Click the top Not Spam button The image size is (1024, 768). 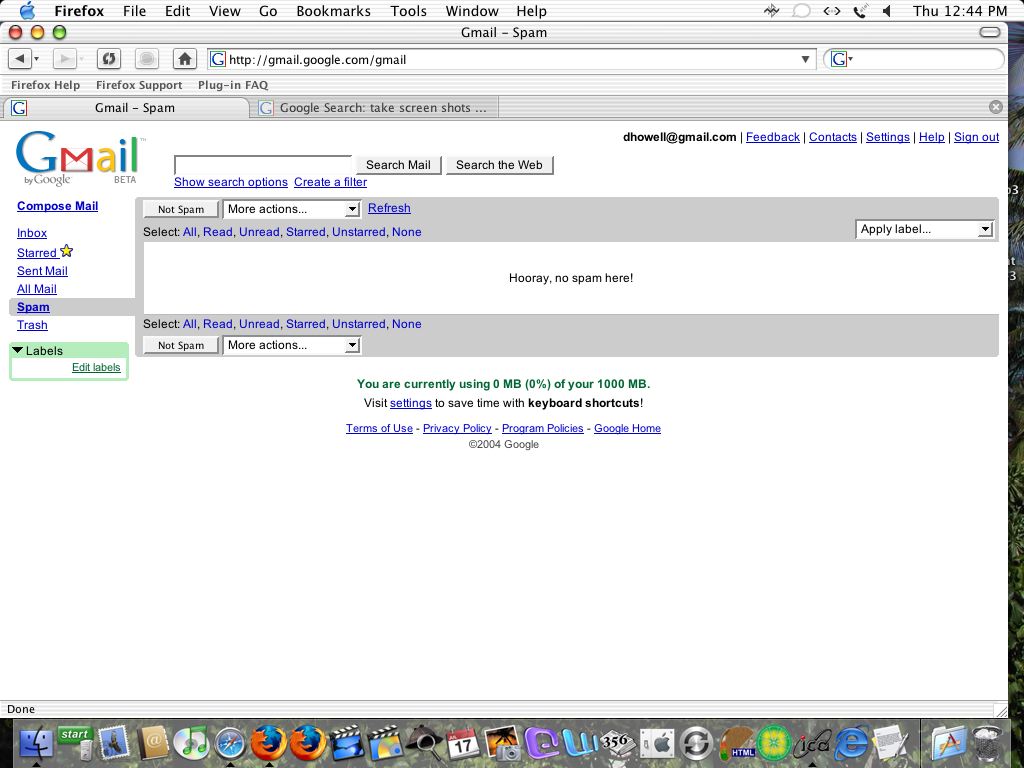pos(181,209)
